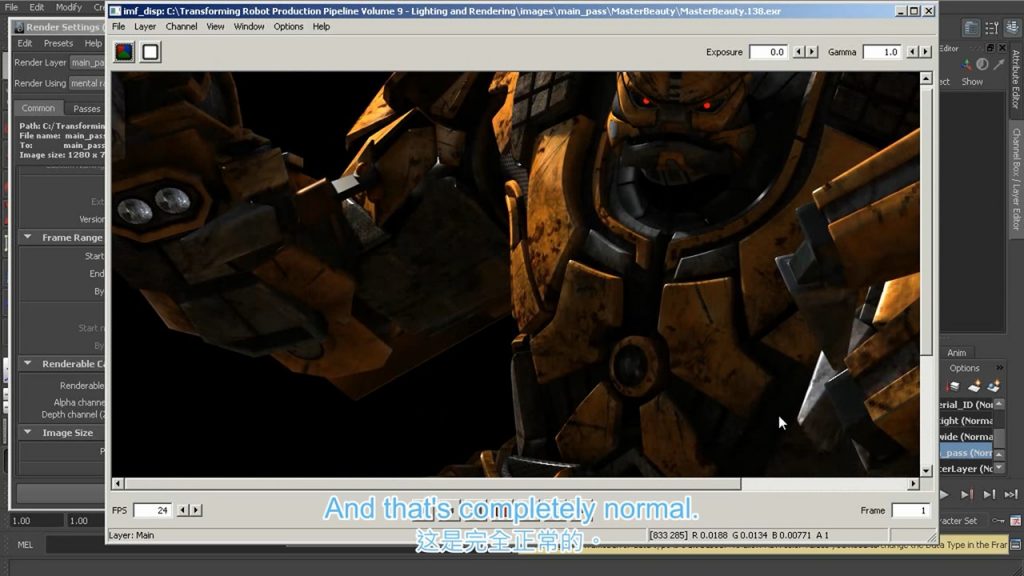Click the horizontal scrollbar right arrow
This screenshot has width=1024, height=576.
click(913, 484)
